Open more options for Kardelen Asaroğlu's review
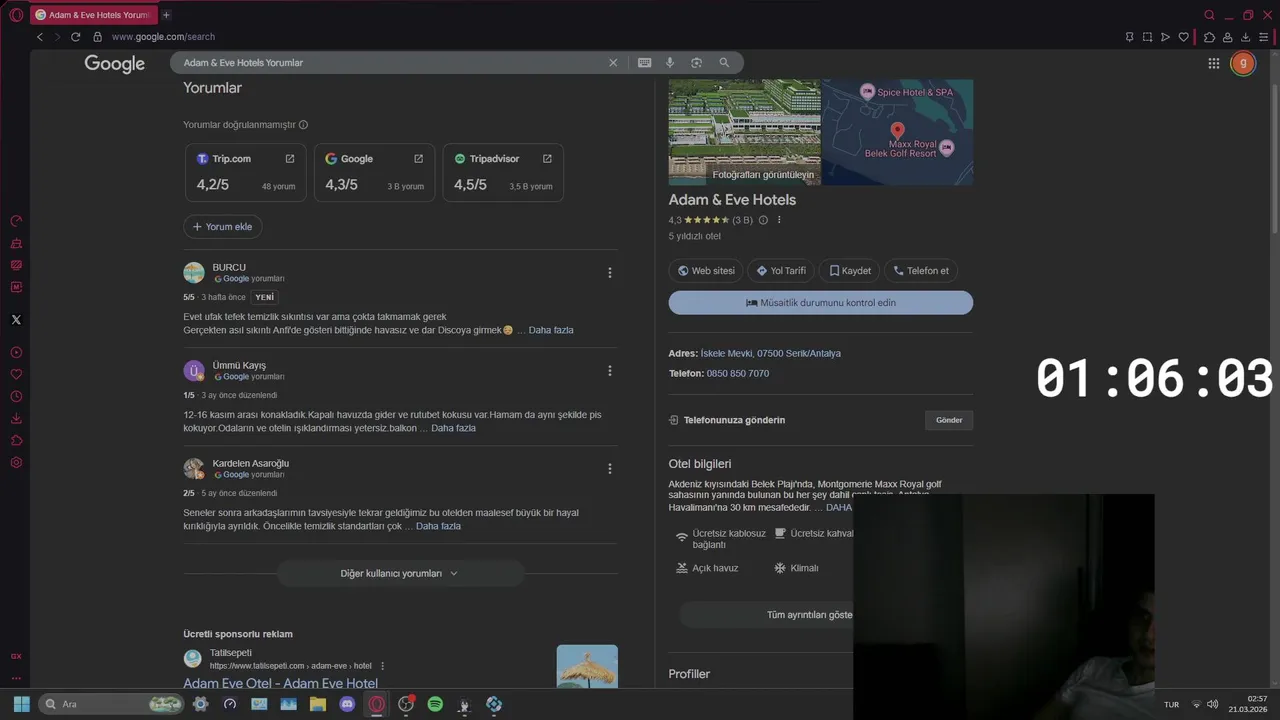The width and height of the screenshot is (1280, 720). (x=610, y=469)
